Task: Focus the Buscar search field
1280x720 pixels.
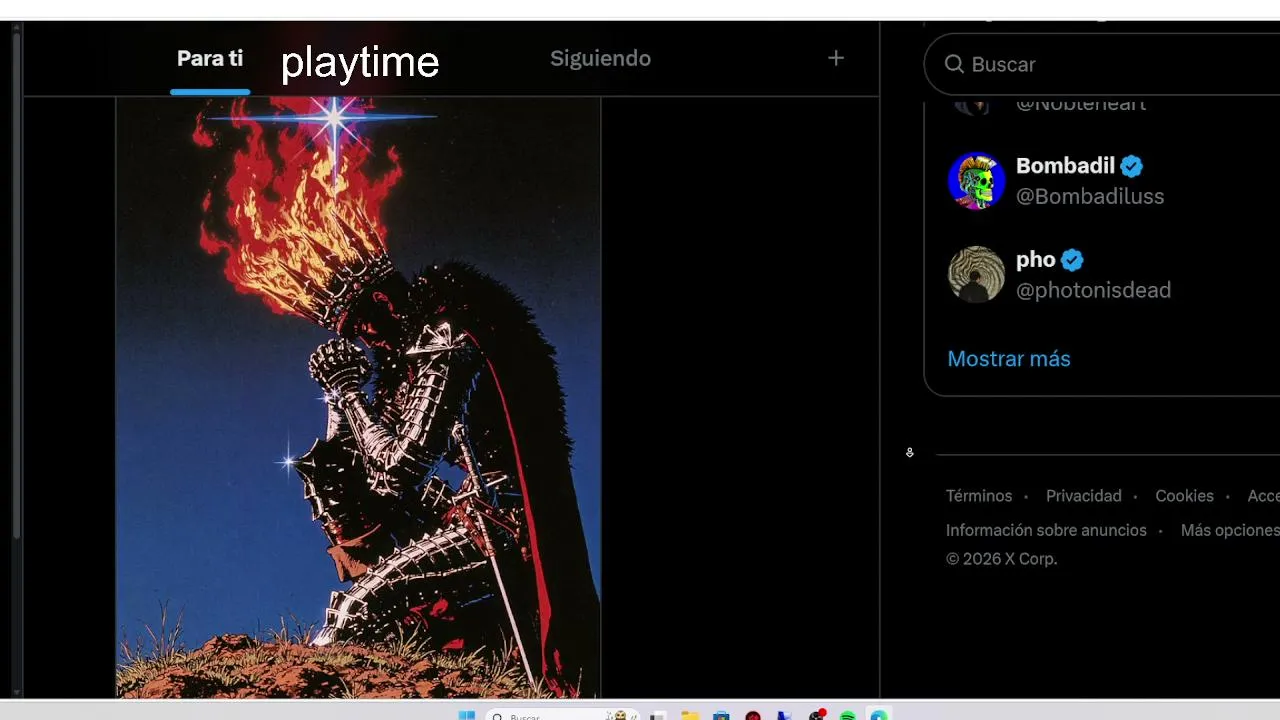Action: 1102,64
